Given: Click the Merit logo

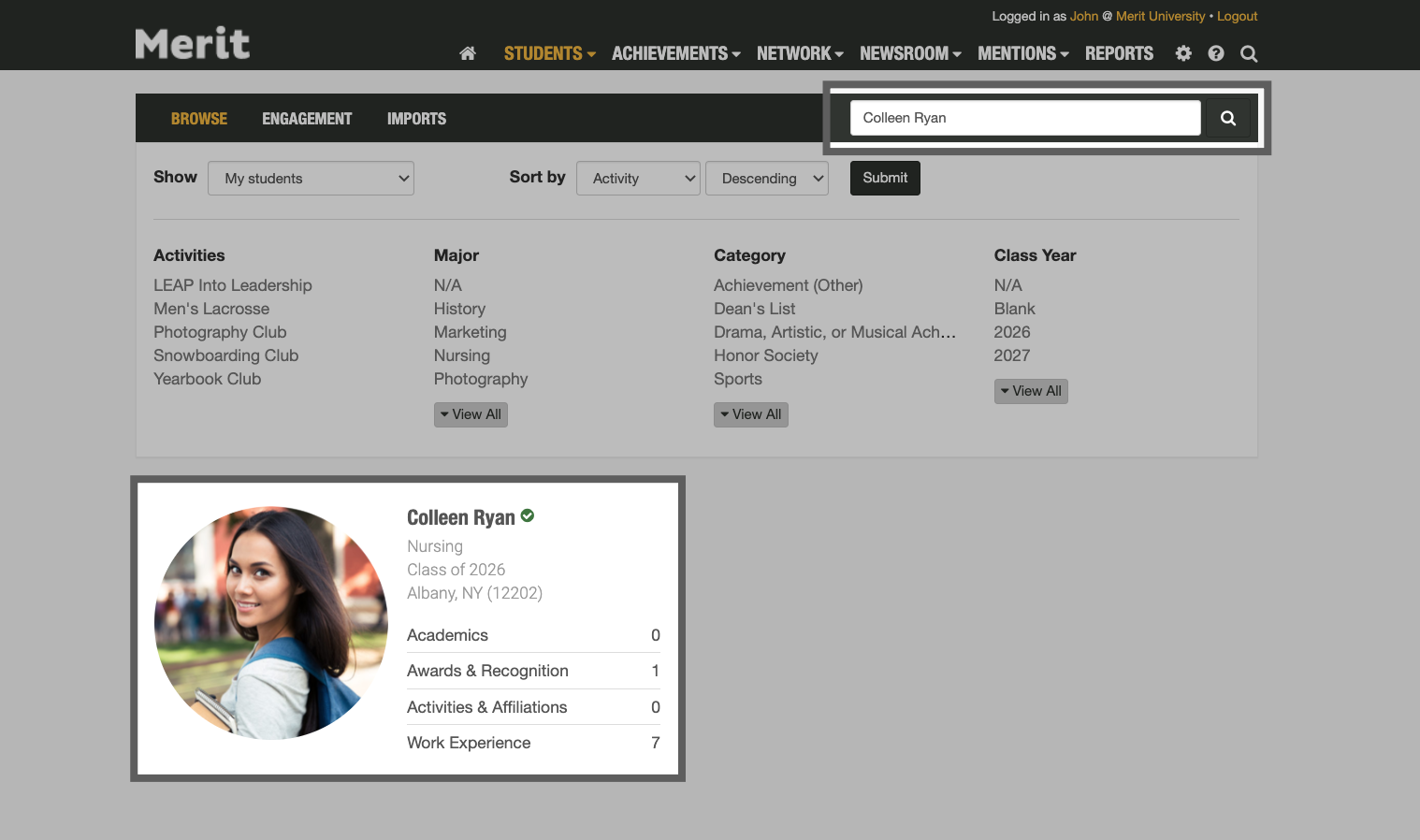Looking at the screenshot, I should [192, 42].
